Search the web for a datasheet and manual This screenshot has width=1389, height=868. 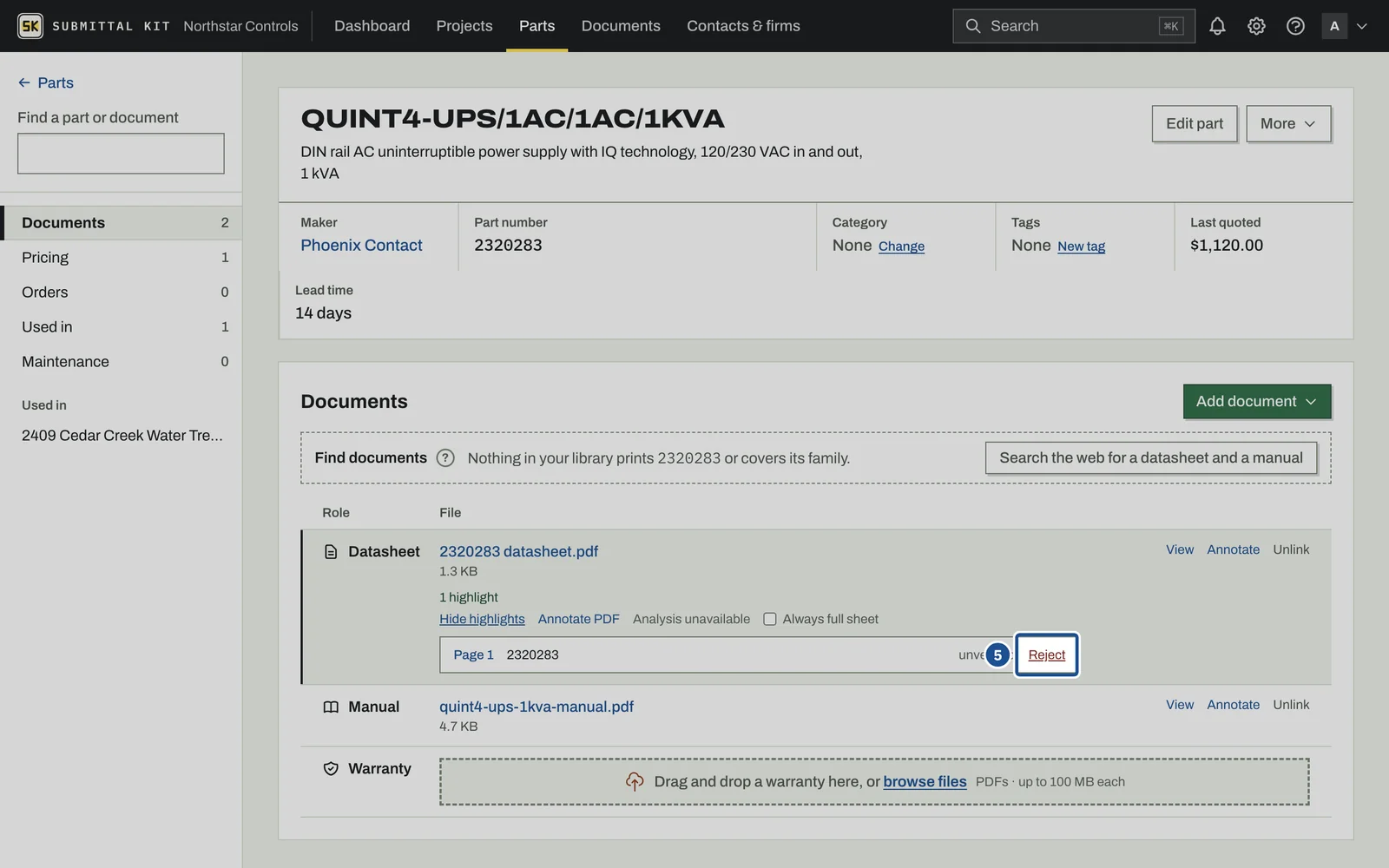click(x=1151, y=457)
